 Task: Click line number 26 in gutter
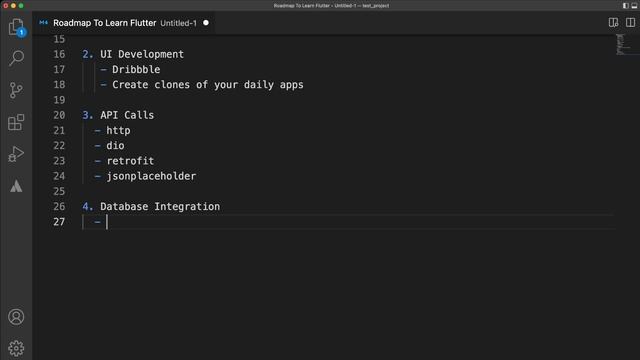[59, 207]
